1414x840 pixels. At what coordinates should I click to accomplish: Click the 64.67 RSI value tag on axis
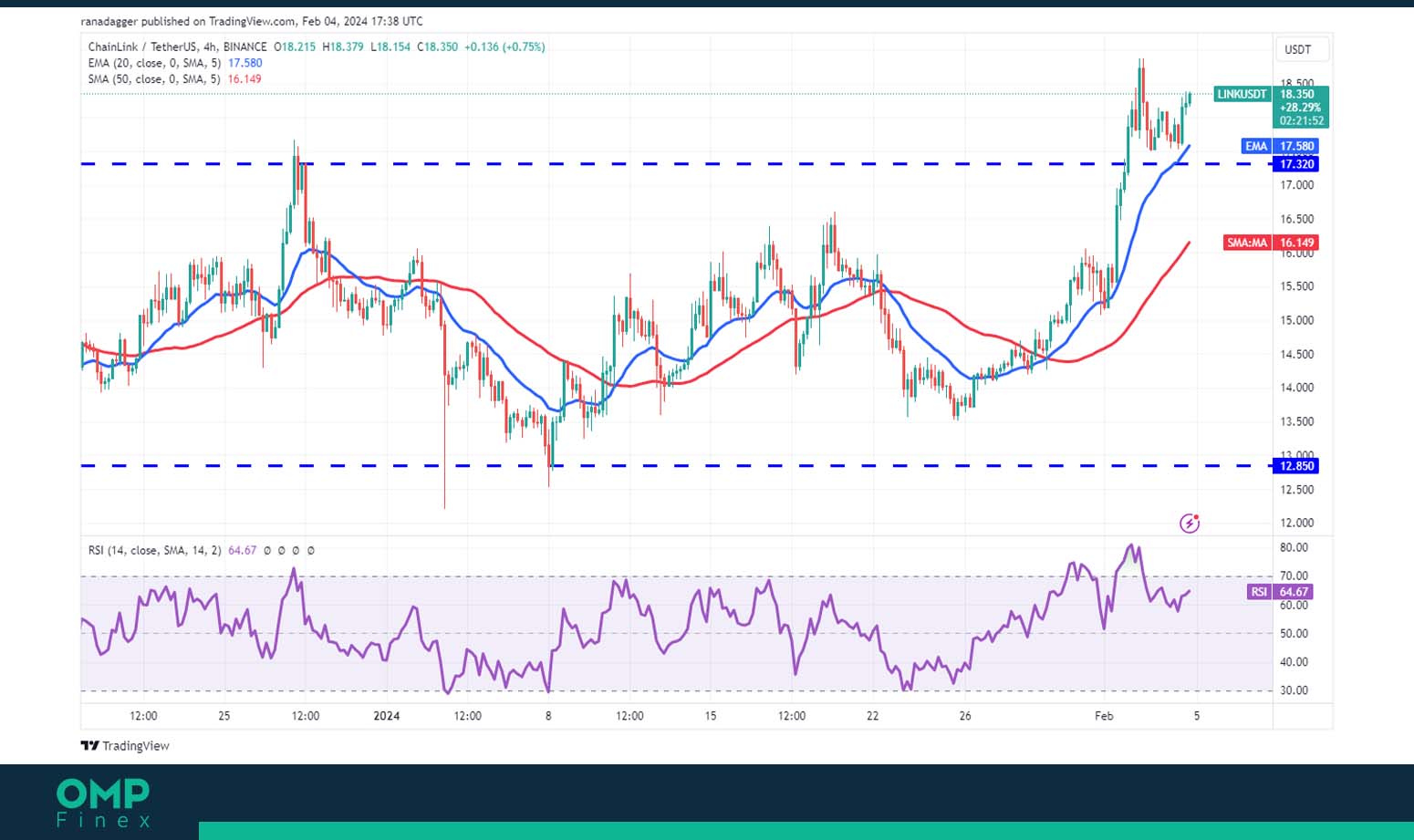pyautogui.click(x=1294, y=592)
